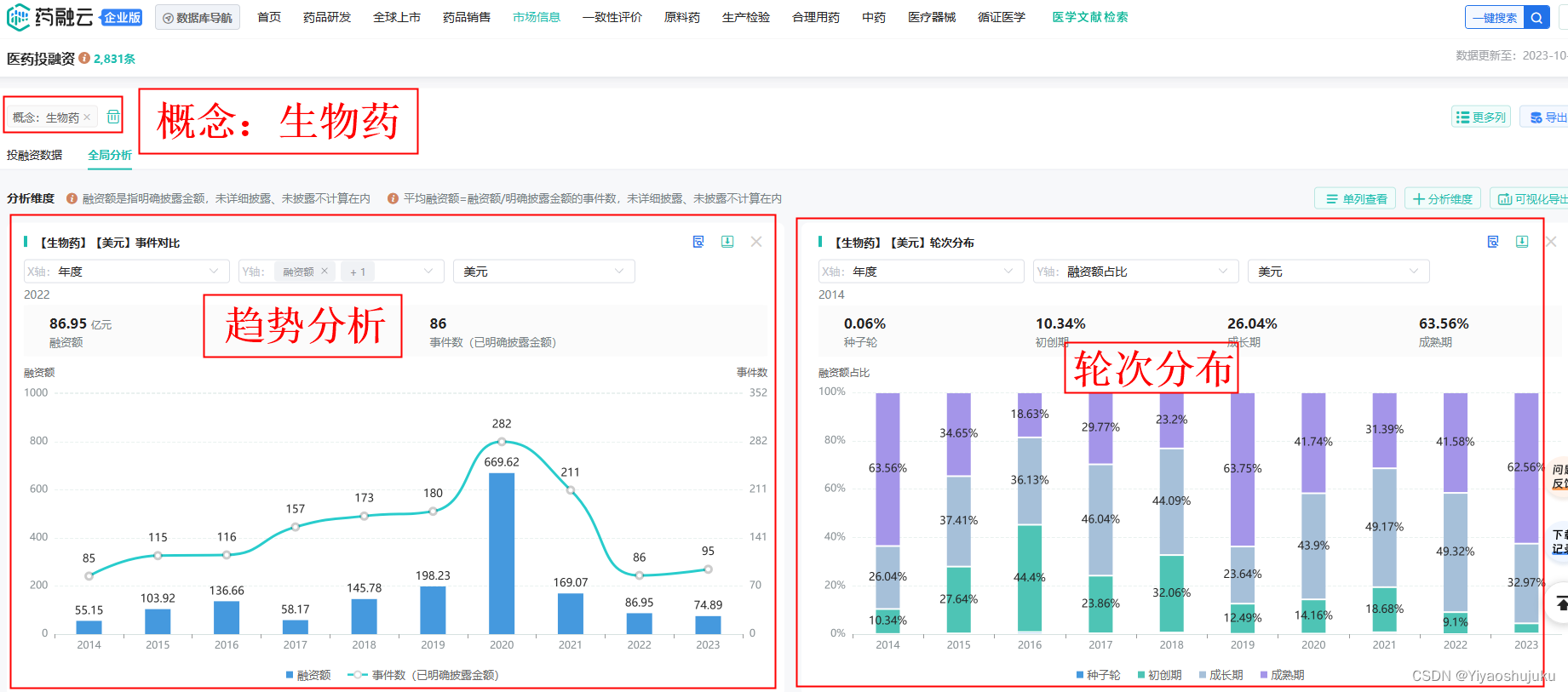Viewport: 1568px width, 692px height.
Task: Close the 事件对比 chart panel
Action: 756,242
